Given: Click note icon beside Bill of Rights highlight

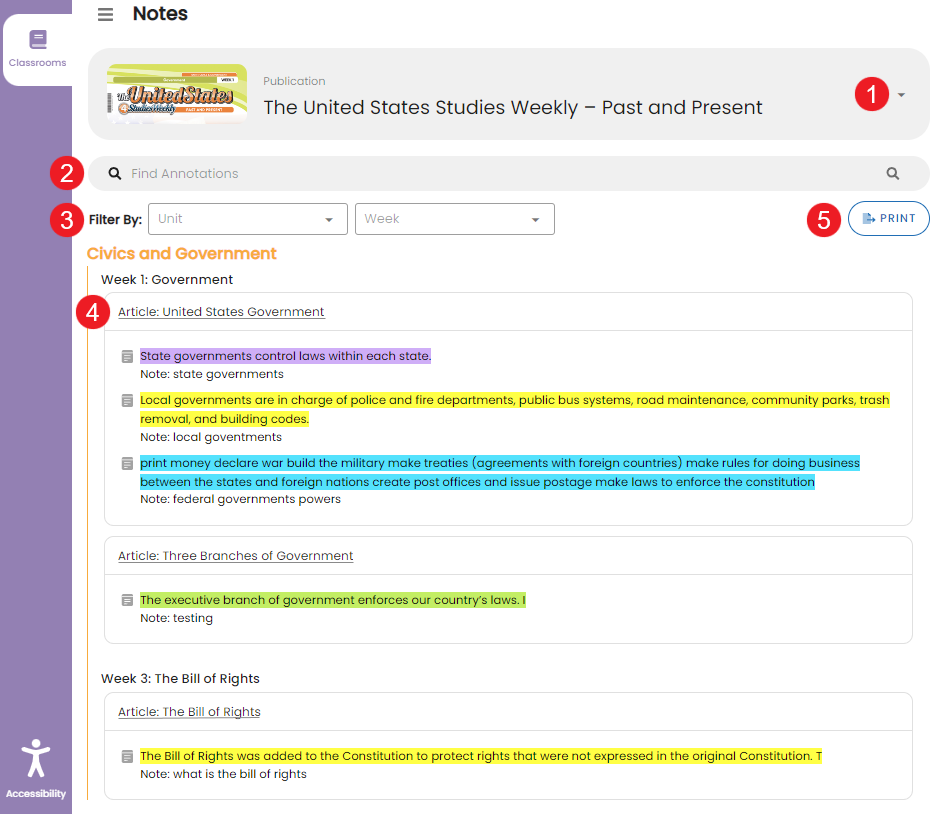Looking at the screenshot, I should click(x=127, y=756).
